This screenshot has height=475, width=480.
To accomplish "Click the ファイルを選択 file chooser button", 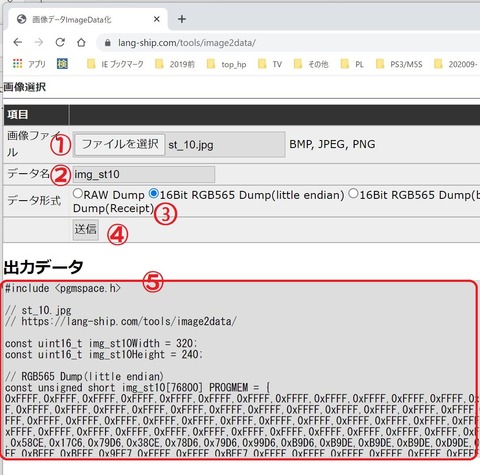I will (x=120, y=145).
